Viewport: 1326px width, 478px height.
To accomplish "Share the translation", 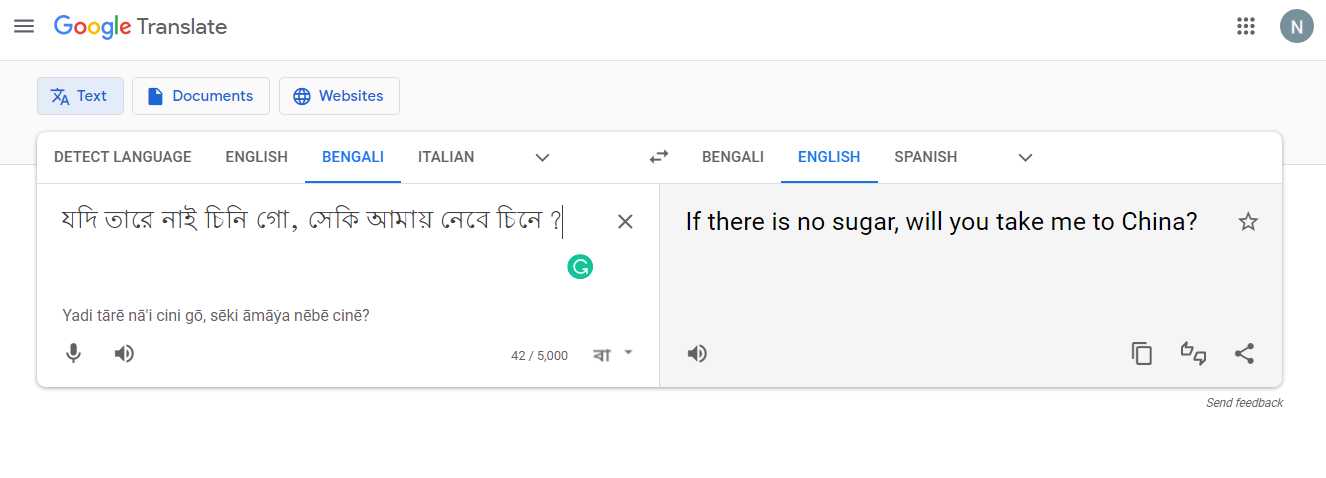I will [1244, 353].
